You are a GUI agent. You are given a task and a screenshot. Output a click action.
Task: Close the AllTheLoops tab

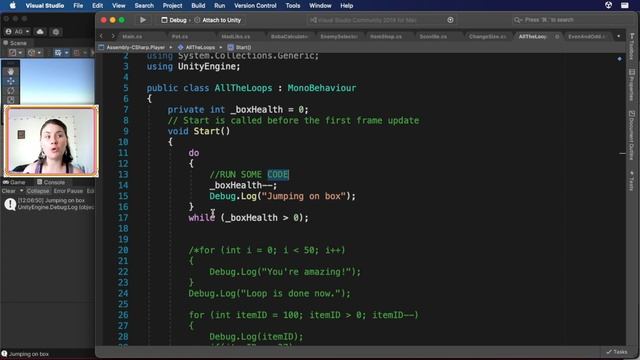pos(557,36)
